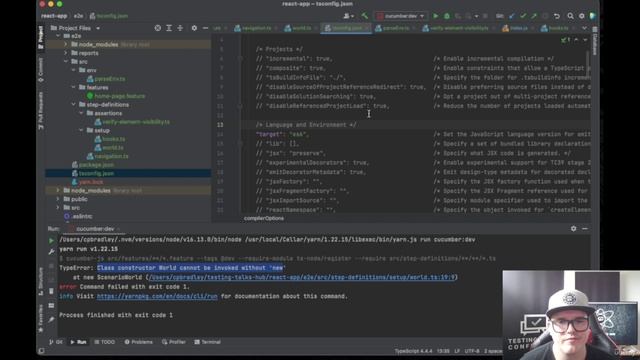The height and width of the screenshot is (360, 640).
Task: Expand the public folder
Action: (x=58, y=199)
